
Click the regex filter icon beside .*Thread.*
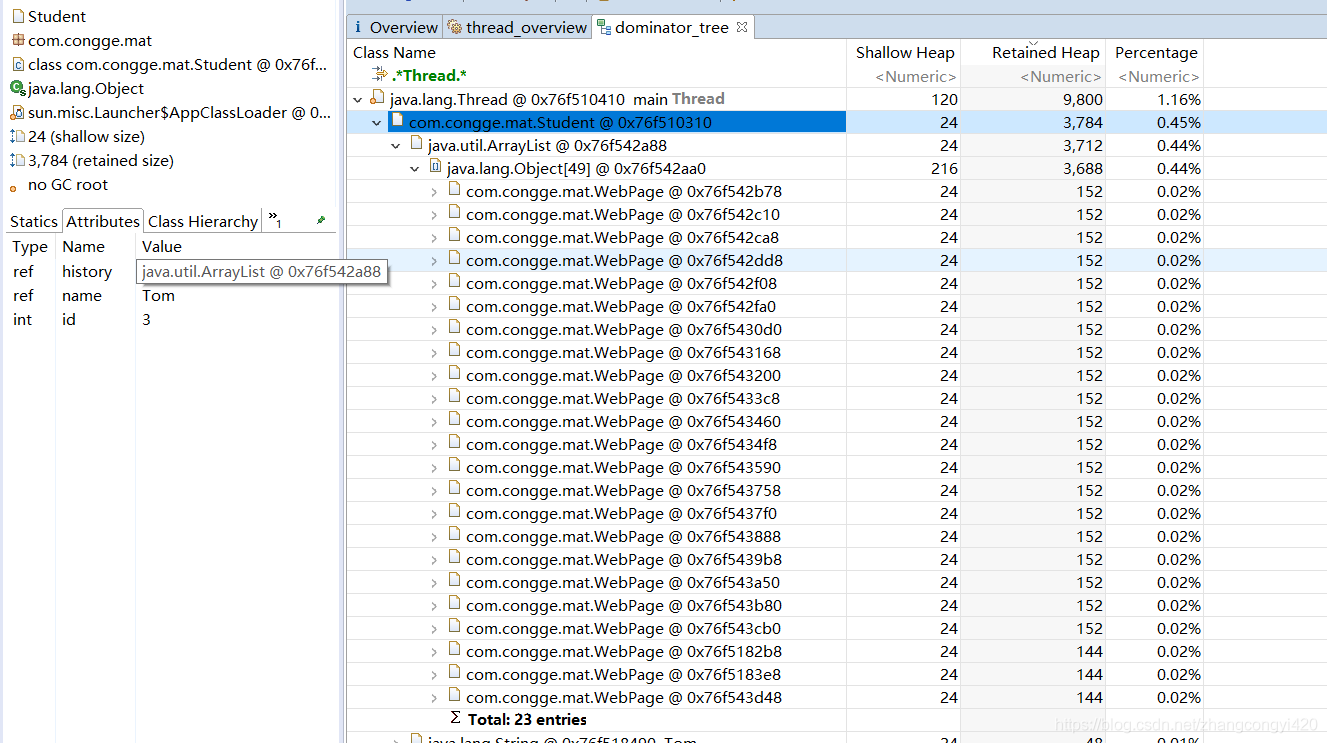[379, 75]
